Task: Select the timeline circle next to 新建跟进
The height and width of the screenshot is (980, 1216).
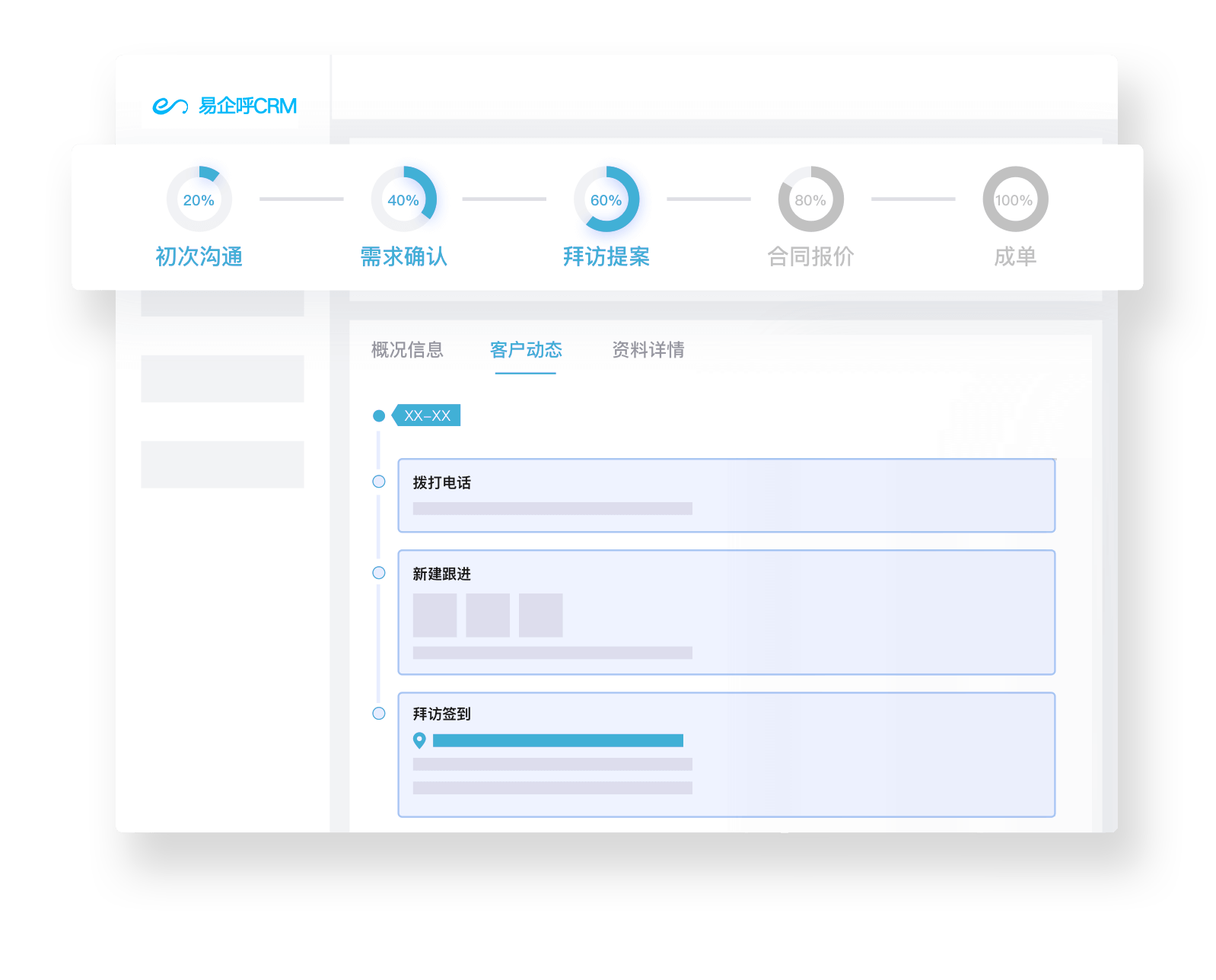Action: coord(379,573)
